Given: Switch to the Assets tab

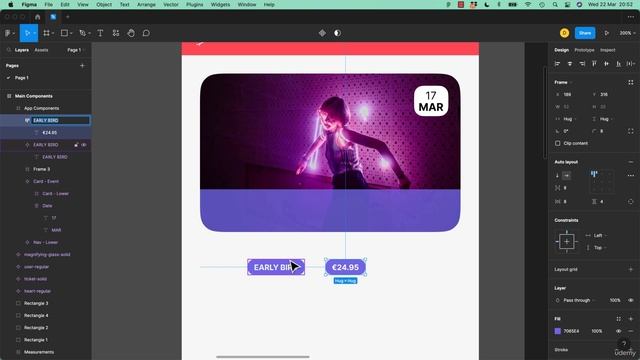Looking at the screenshot, I should click(41, 50).
